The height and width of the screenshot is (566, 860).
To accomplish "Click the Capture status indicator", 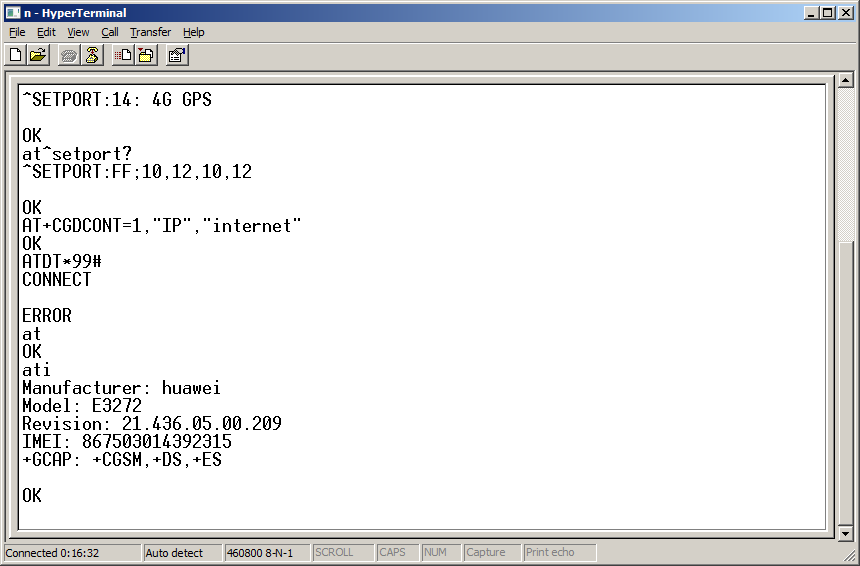I will click(x=492, y=553).
